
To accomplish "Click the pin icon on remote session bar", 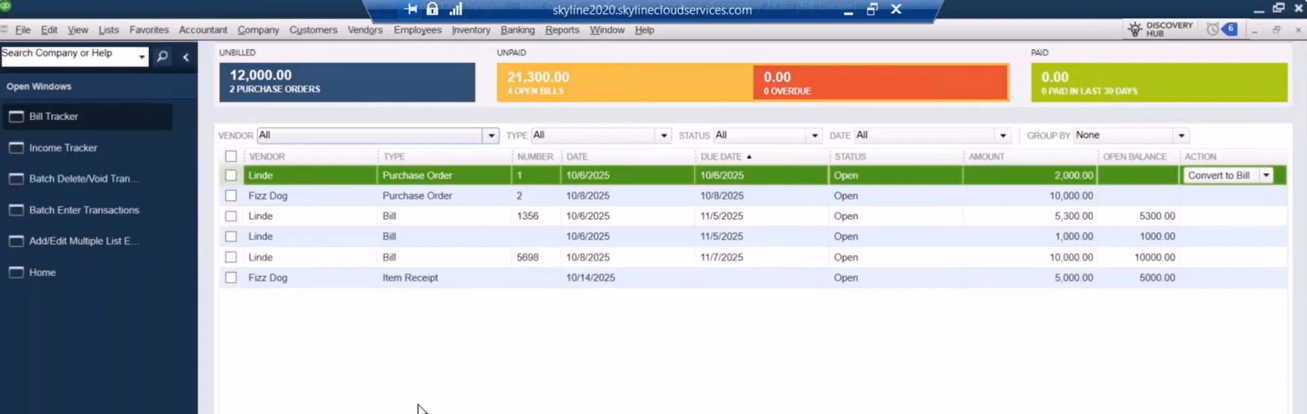I will pos(411,9).
